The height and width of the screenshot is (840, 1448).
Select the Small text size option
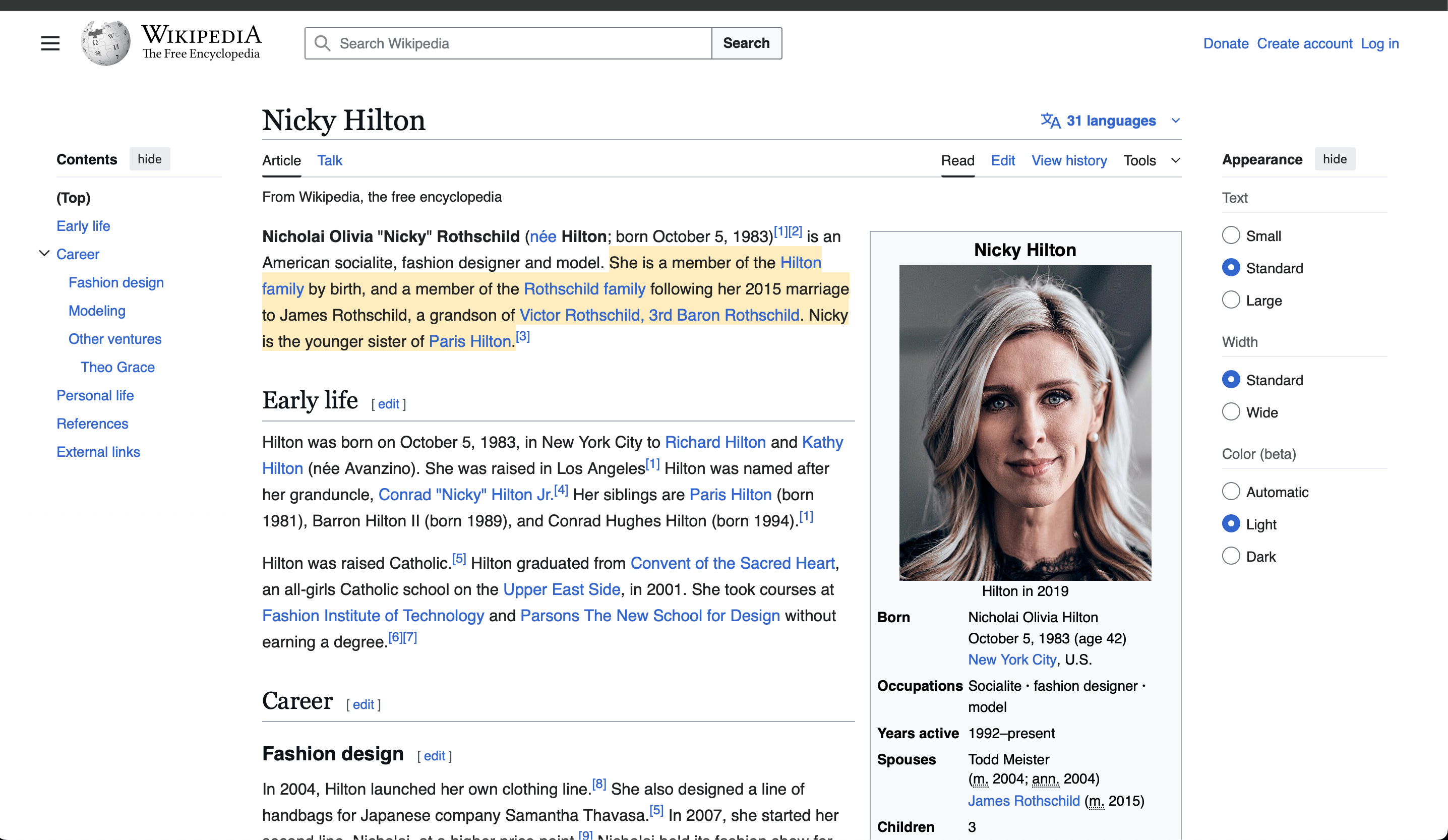[x=1230, y=235]
